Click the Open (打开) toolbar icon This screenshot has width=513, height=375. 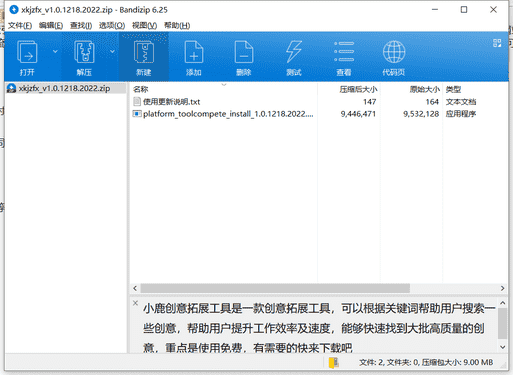(x=27, y=52)
